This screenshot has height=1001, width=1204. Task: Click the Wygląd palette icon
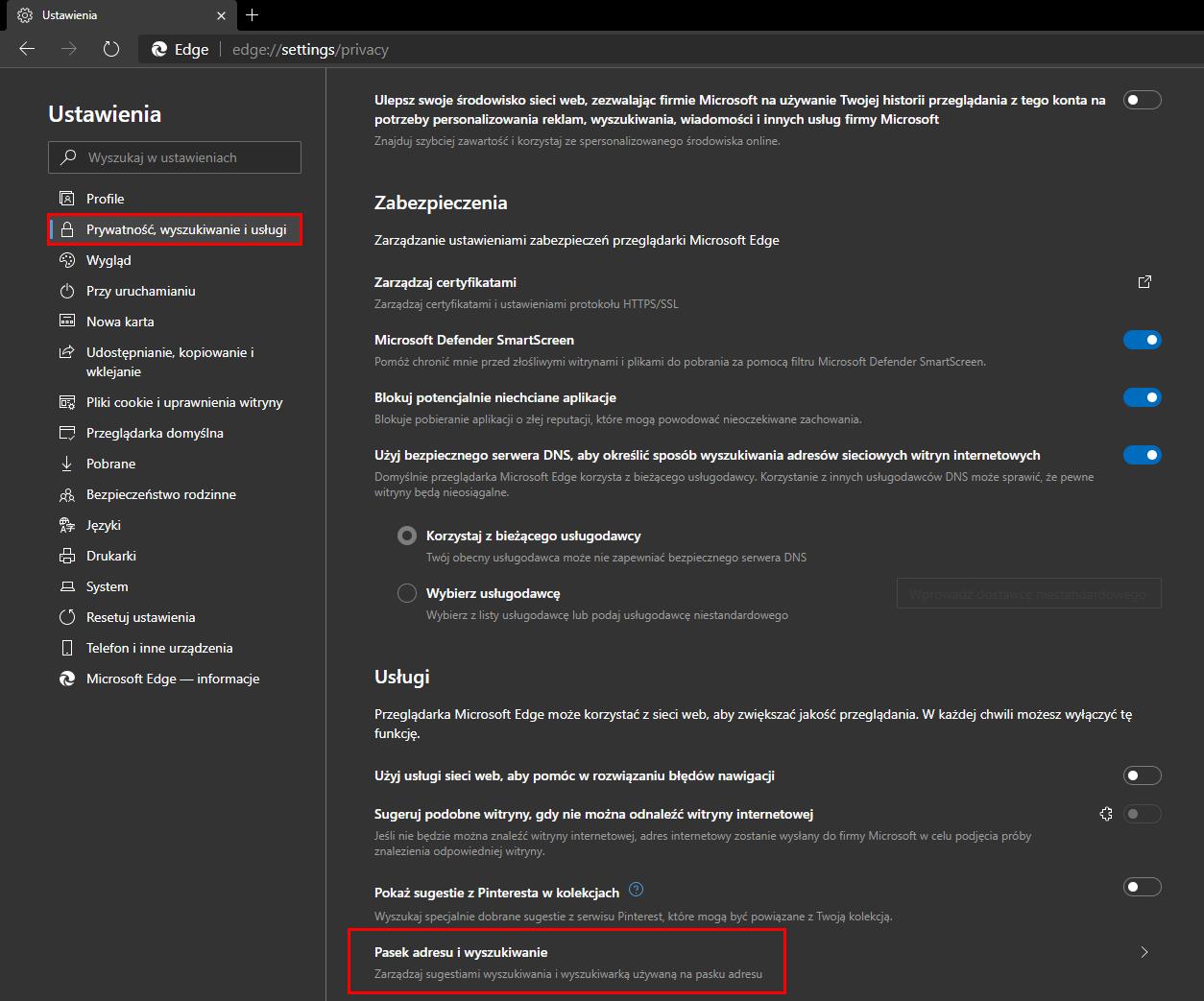pos(67,260)
